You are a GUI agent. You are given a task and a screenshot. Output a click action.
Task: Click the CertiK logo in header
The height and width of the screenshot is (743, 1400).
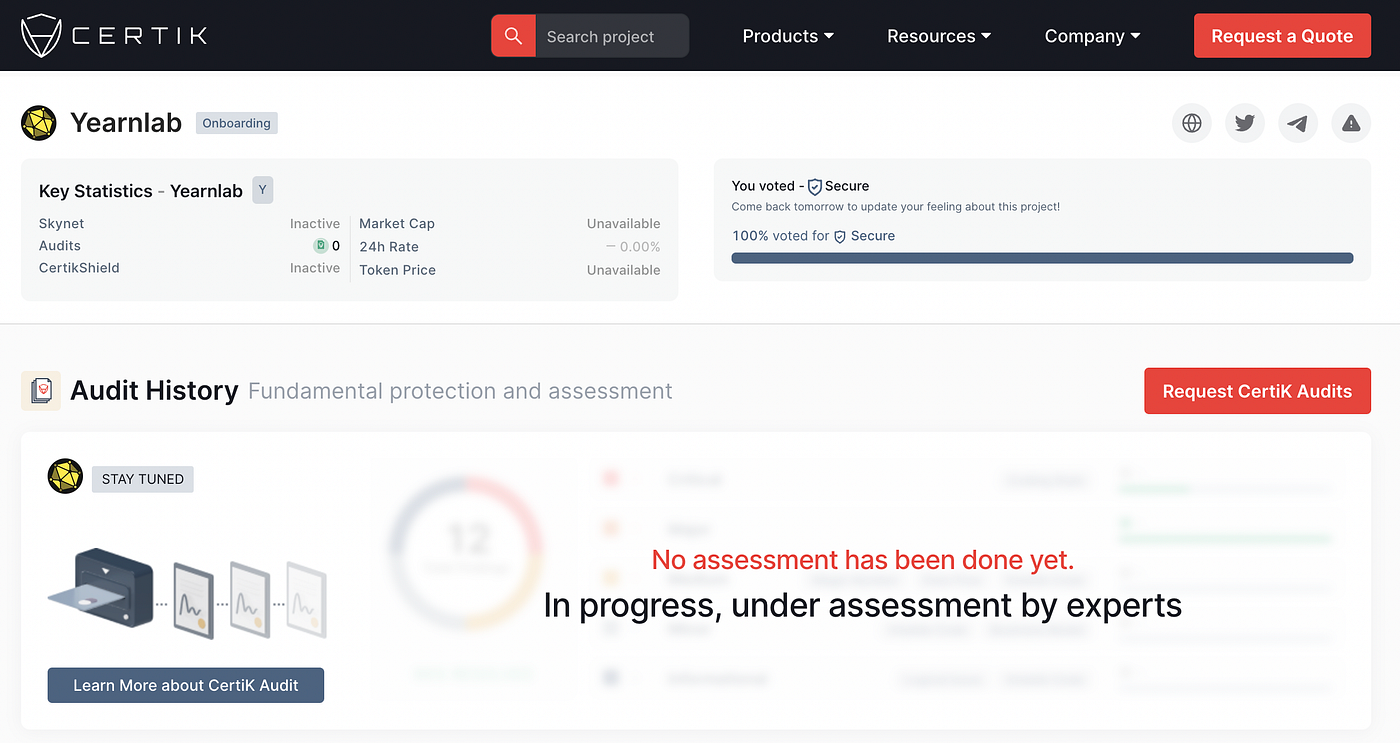[x=114, y=35]
